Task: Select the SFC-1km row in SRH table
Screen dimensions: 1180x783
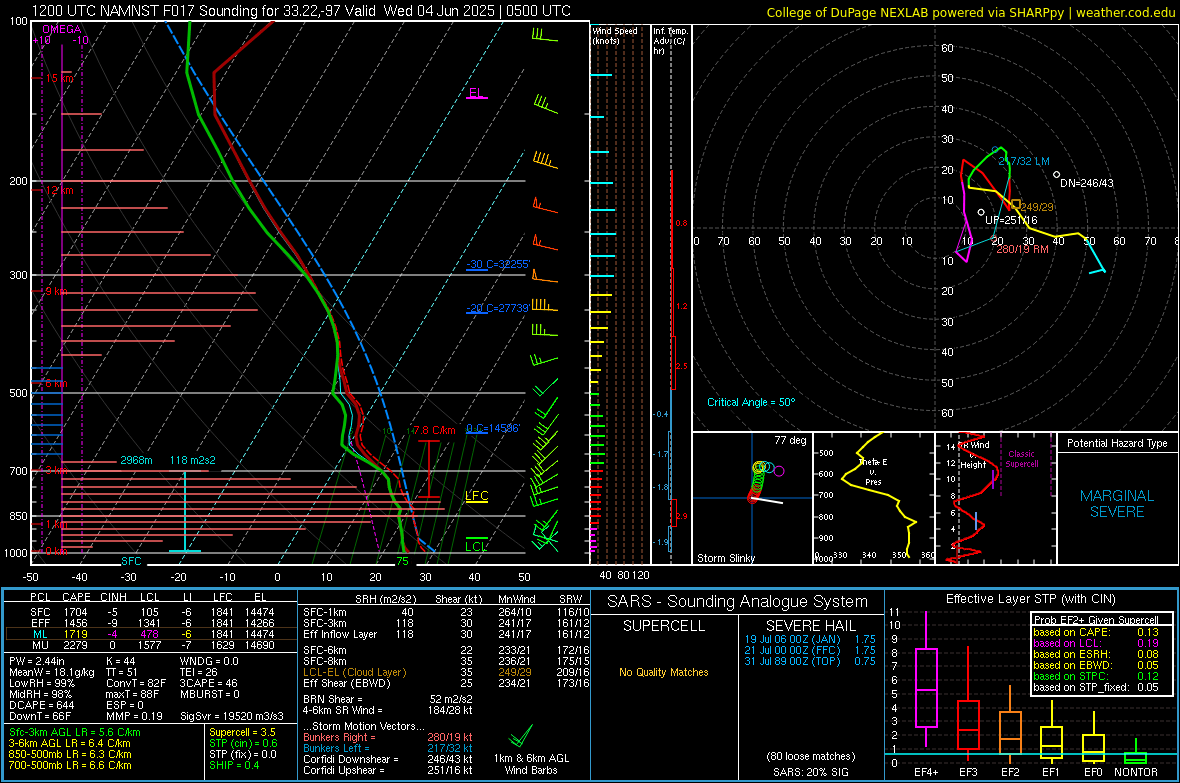Action: pyautogui.click(x=444, y=612)
